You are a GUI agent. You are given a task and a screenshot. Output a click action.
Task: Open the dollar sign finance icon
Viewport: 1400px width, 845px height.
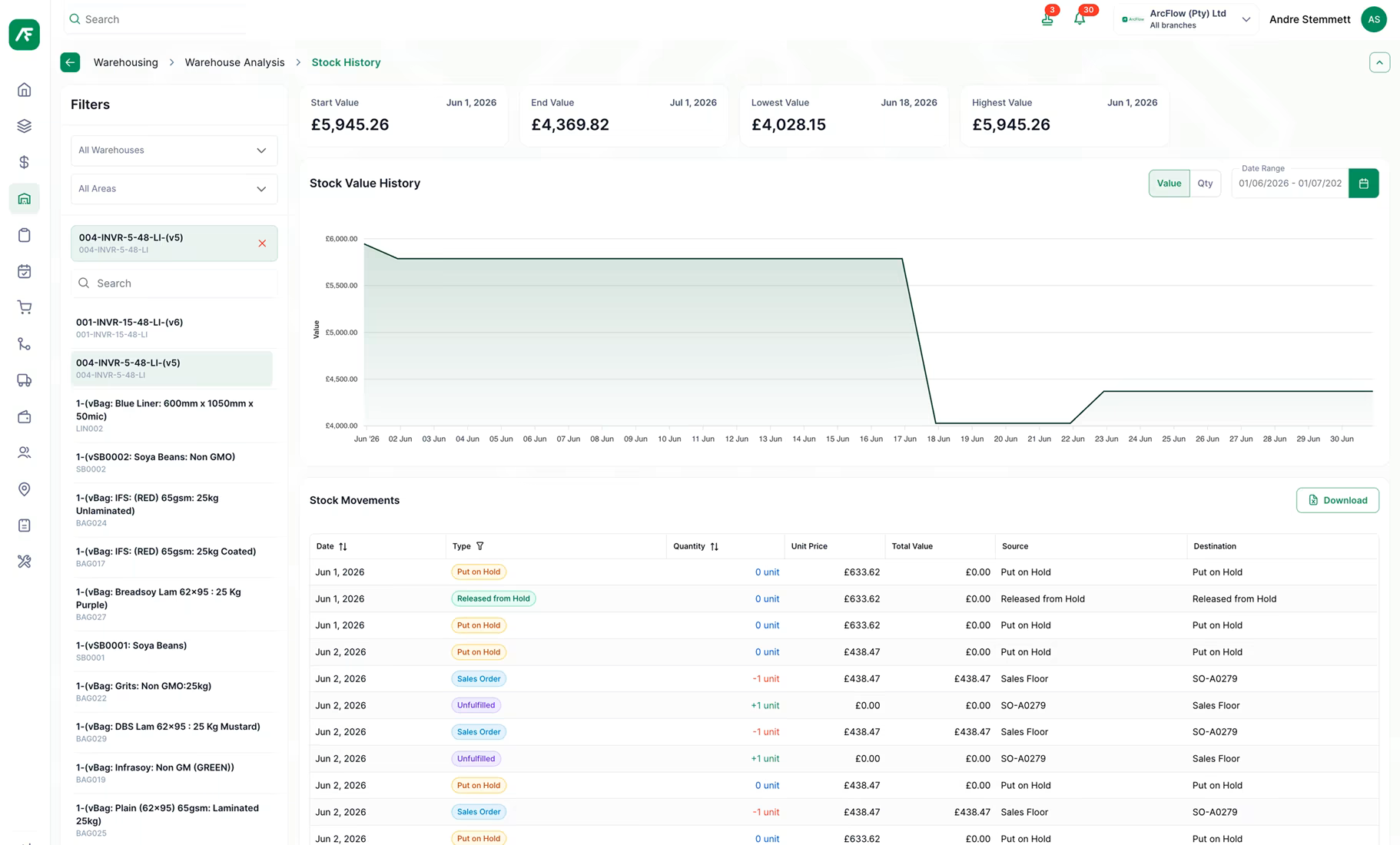[25, 162]
